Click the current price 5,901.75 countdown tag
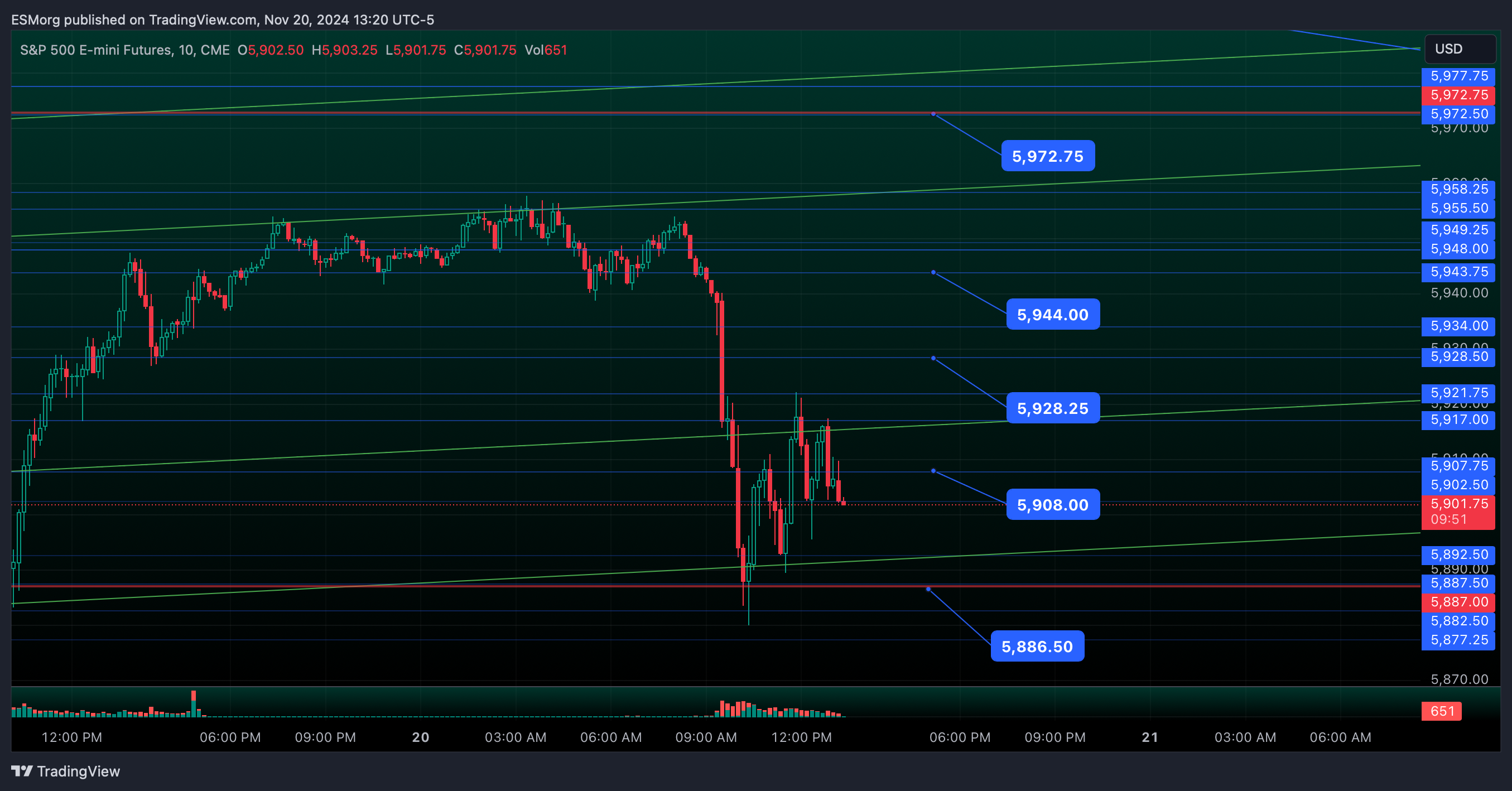1512x791 pixels. point(1458,512)
